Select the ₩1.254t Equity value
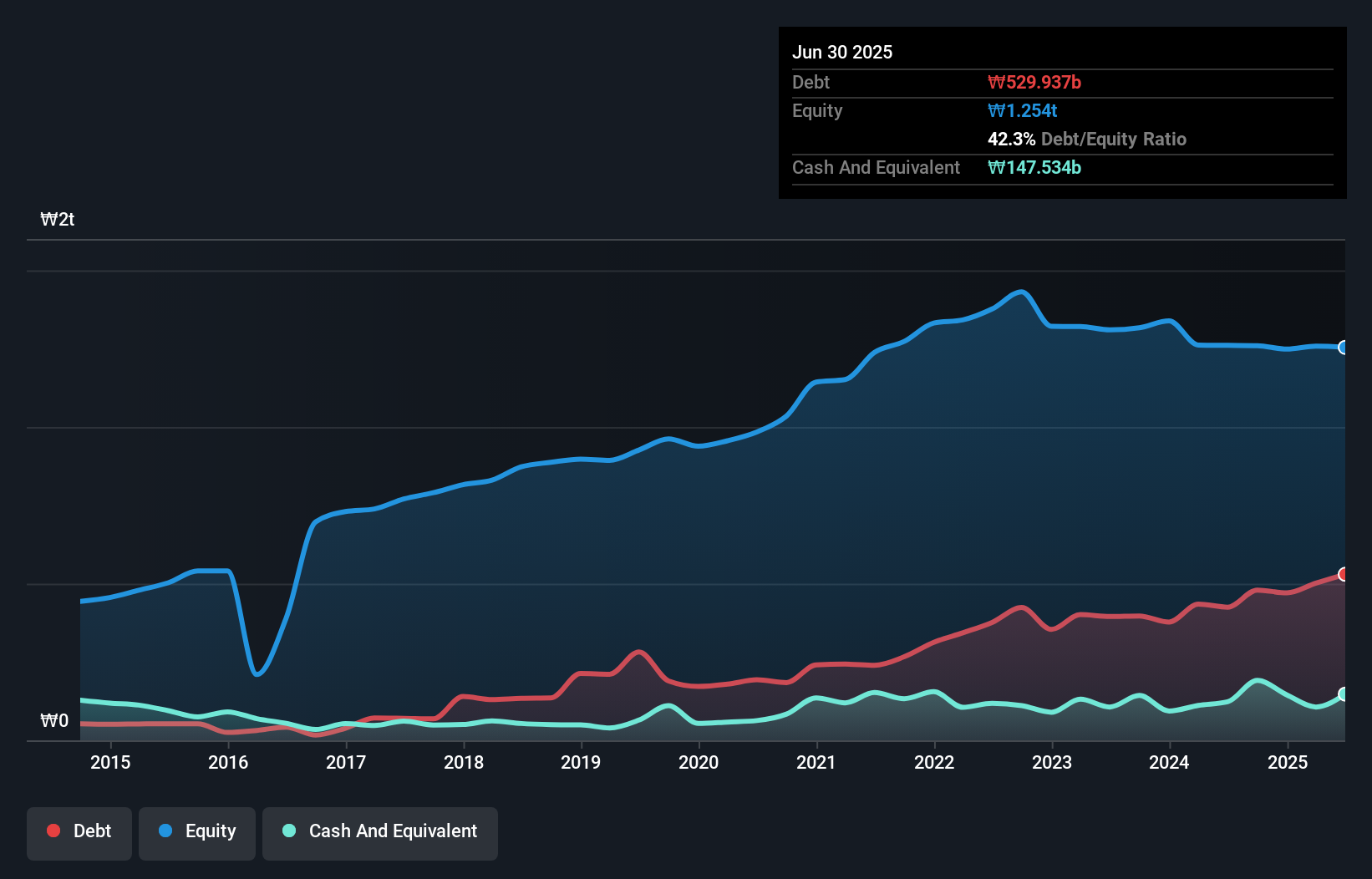 tap(1022, 110)
